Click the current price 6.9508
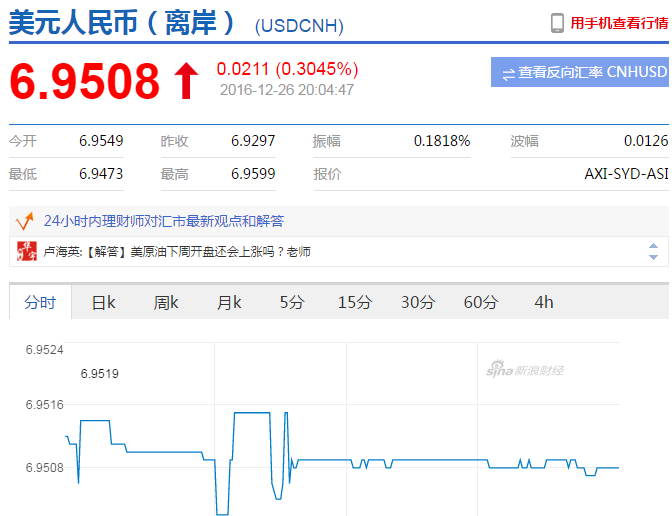The width and height of the screenshot is (672, 516). coord(84,81)
